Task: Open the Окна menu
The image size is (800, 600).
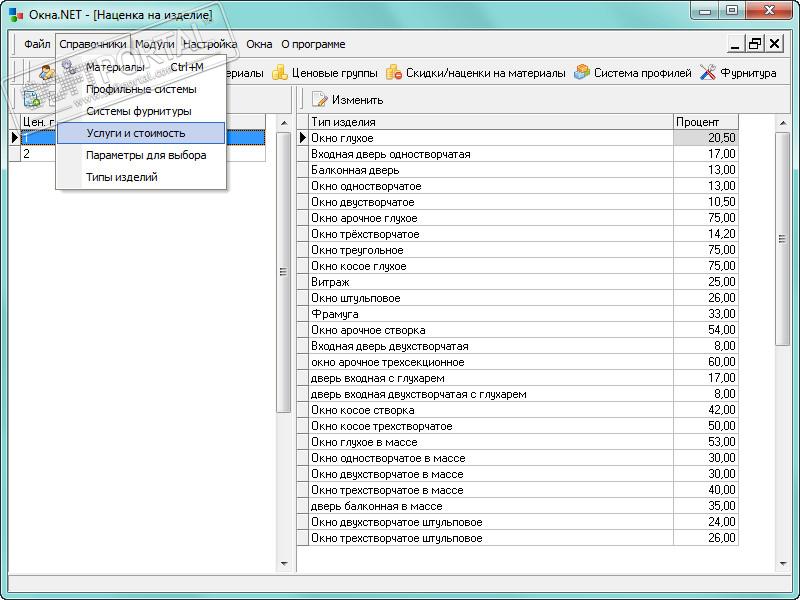Action: pyautogui.click(x=259, y=44)
